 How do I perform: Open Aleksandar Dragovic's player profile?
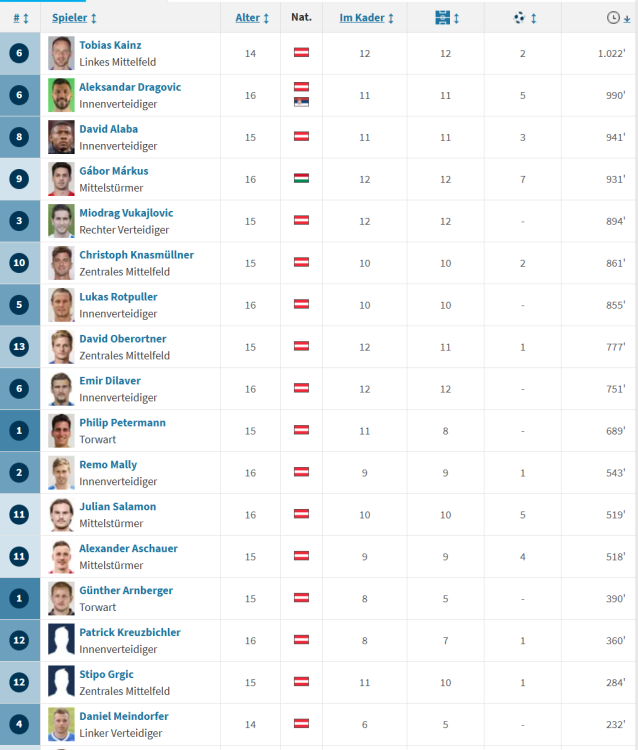[x=130, y=87]
